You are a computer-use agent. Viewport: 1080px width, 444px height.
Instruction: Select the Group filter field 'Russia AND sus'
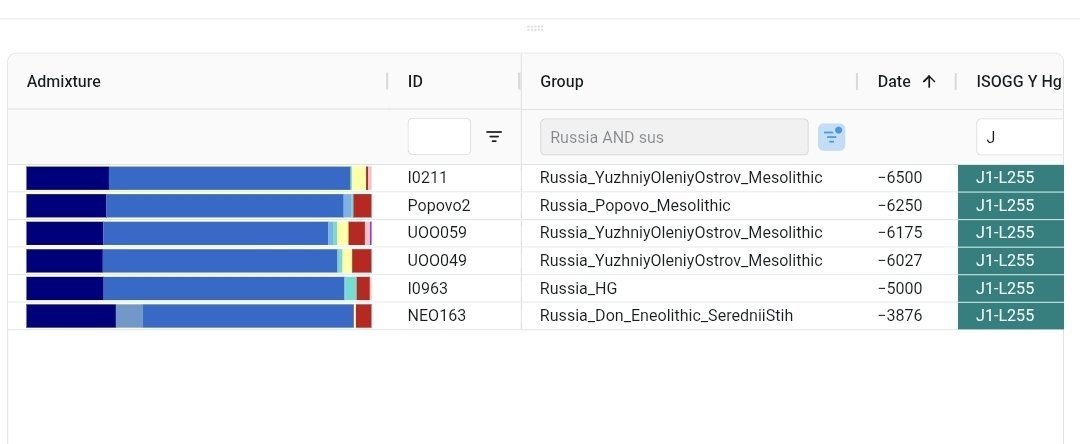674,137
